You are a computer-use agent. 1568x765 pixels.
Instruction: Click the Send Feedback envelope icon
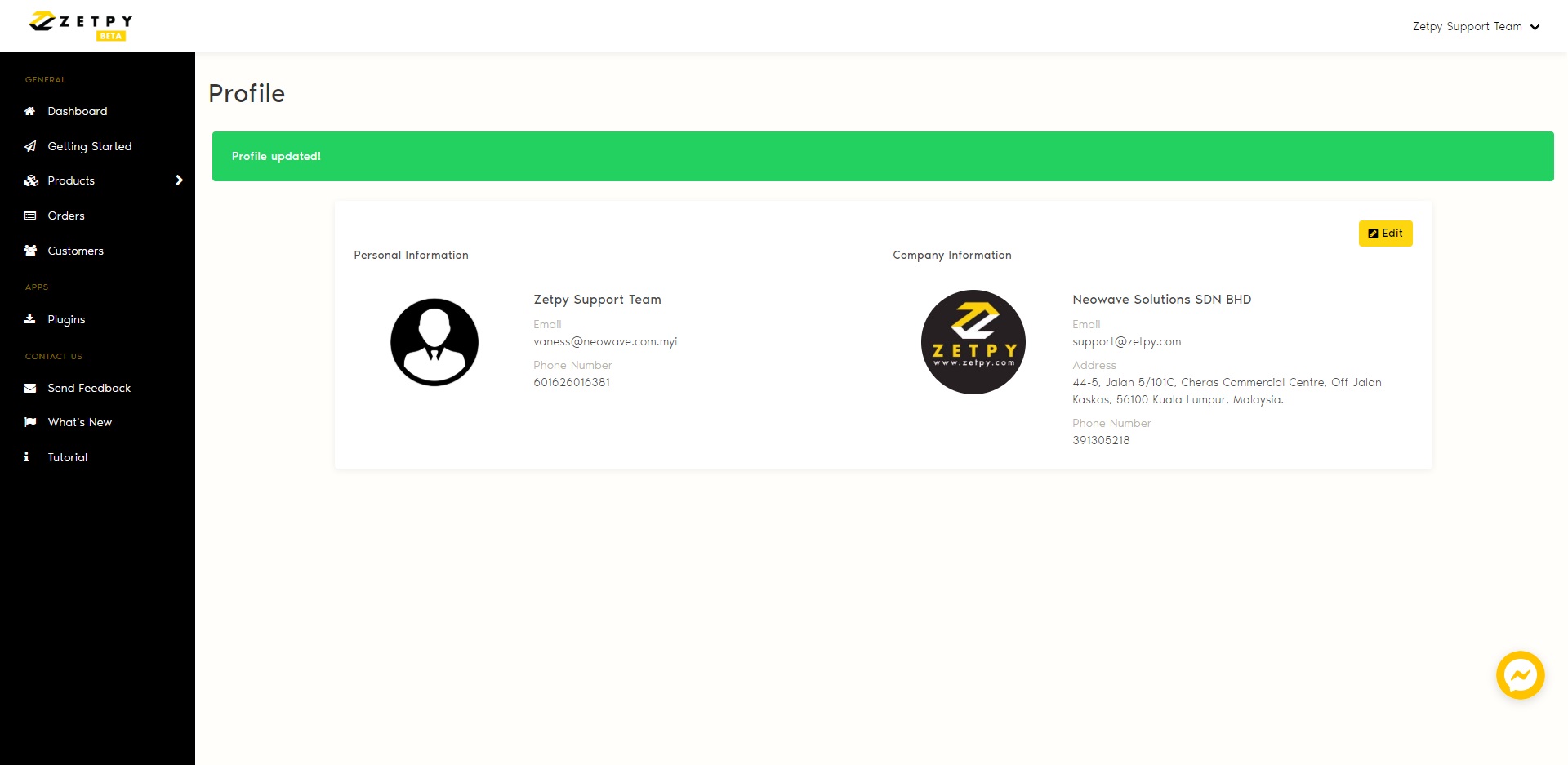point(30,388)
